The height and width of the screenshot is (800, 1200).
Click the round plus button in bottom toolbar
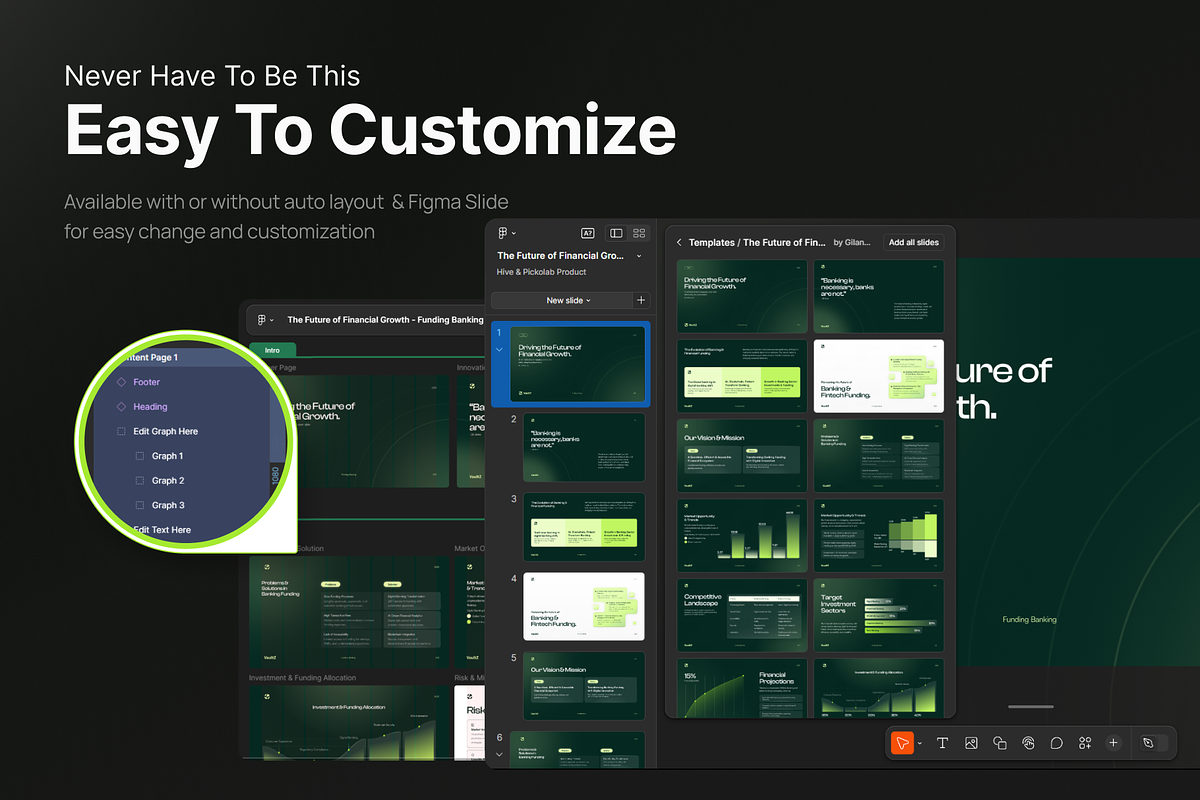point(1113,743)
